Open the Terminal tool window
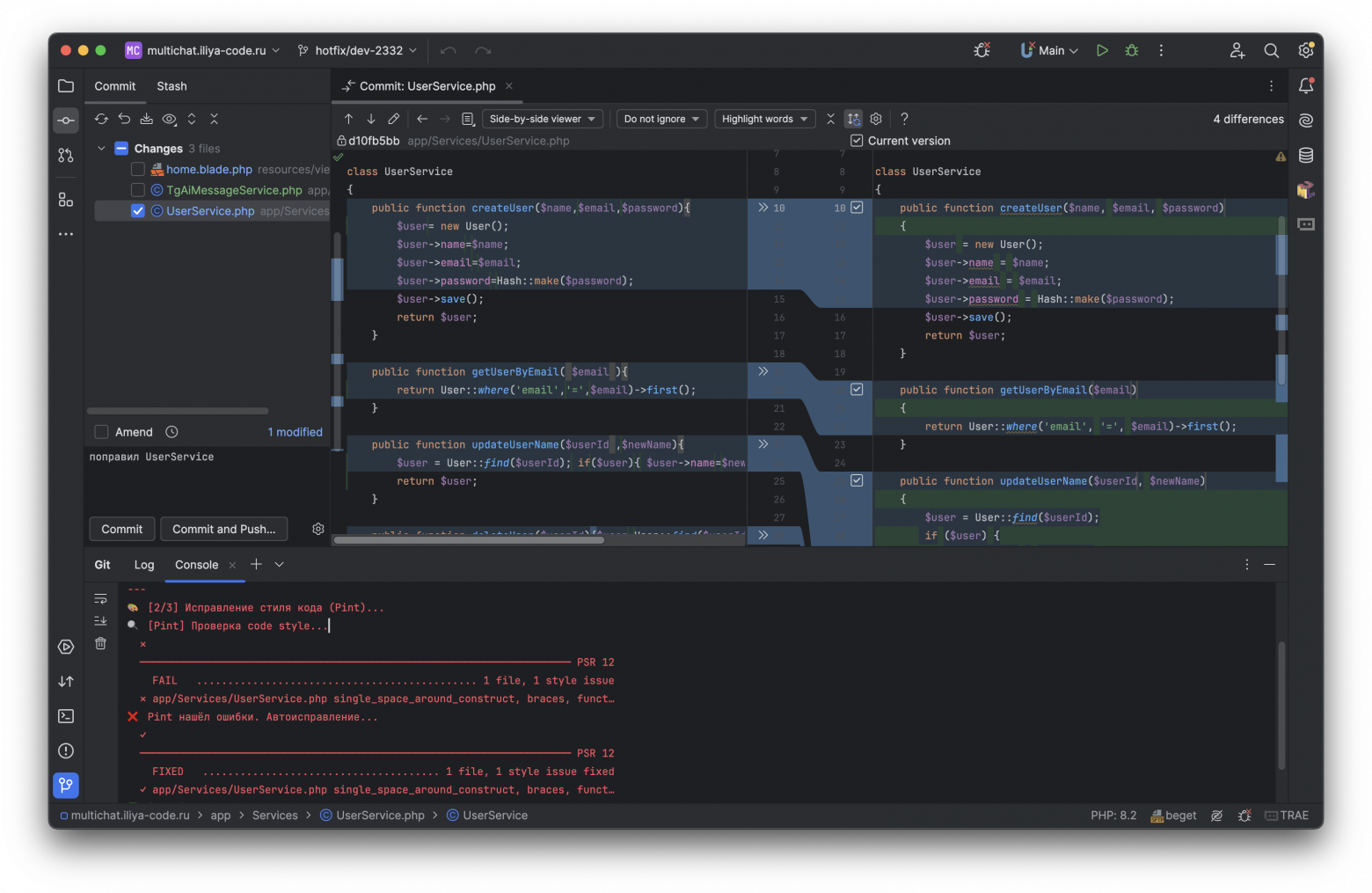 (x=66, y=716)
